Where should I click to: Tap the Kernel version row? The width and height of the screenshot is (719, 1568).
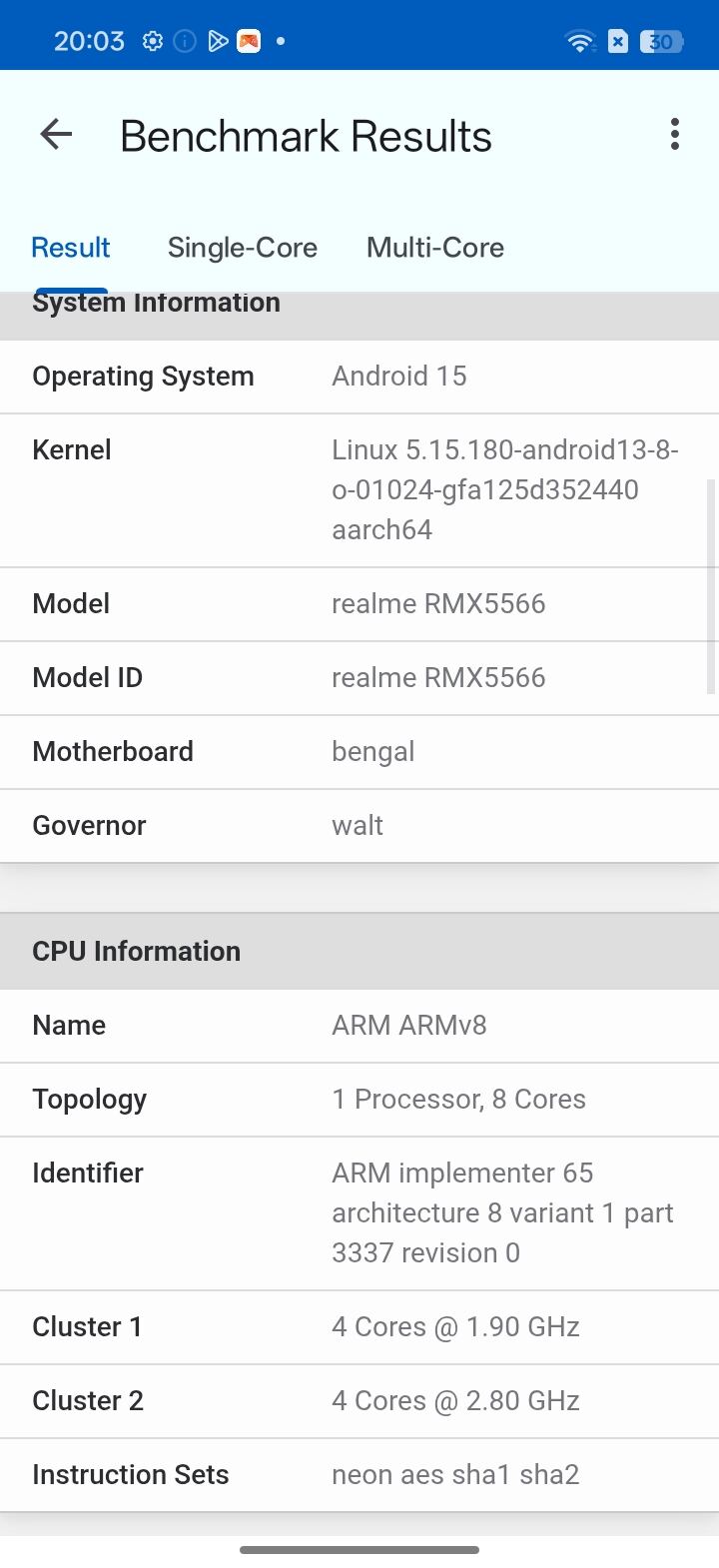coord(359,490)
